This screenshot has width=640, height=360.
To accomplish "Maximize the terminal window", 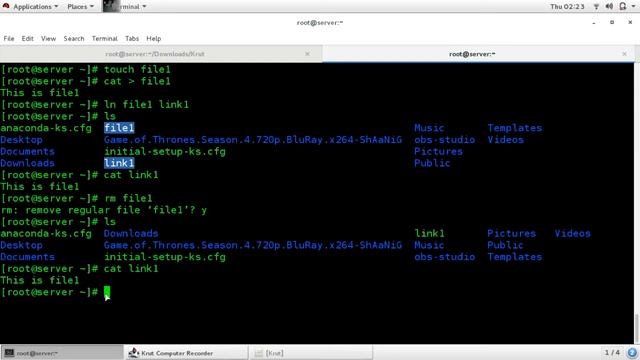I will pyautogui.click(x=612, y=22).
